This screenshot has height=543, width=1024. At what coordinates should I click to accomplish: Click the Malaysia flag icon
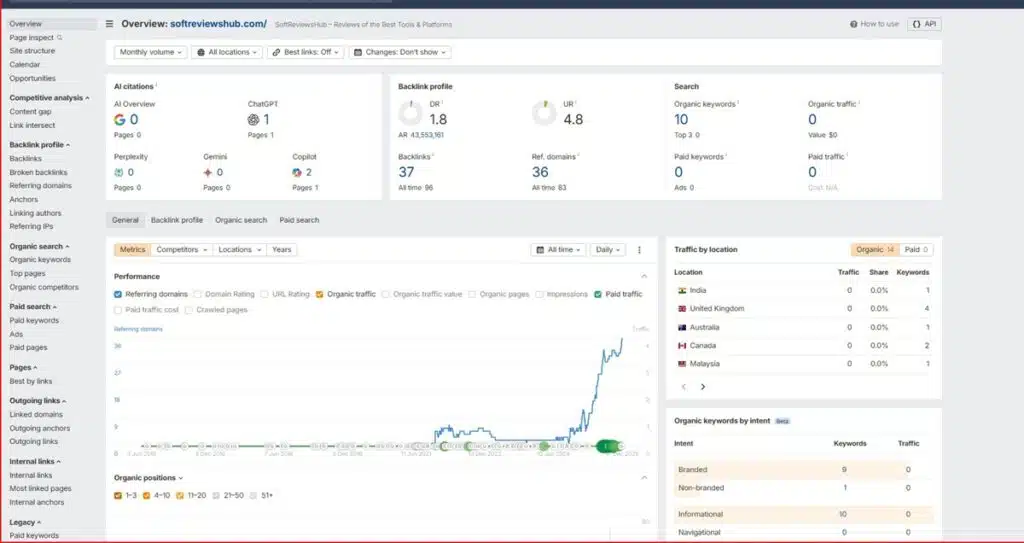682,364
